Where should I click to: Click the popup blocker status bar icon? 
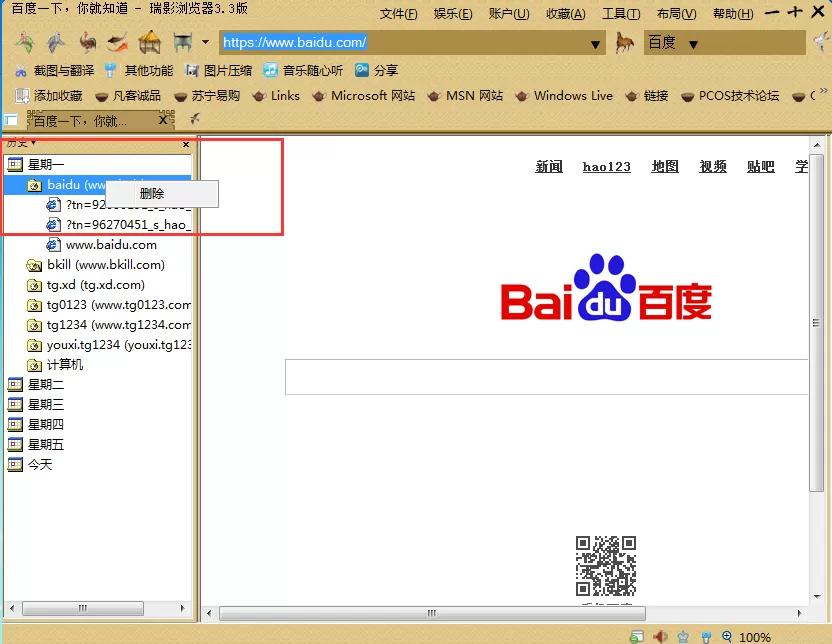(637, 637)
